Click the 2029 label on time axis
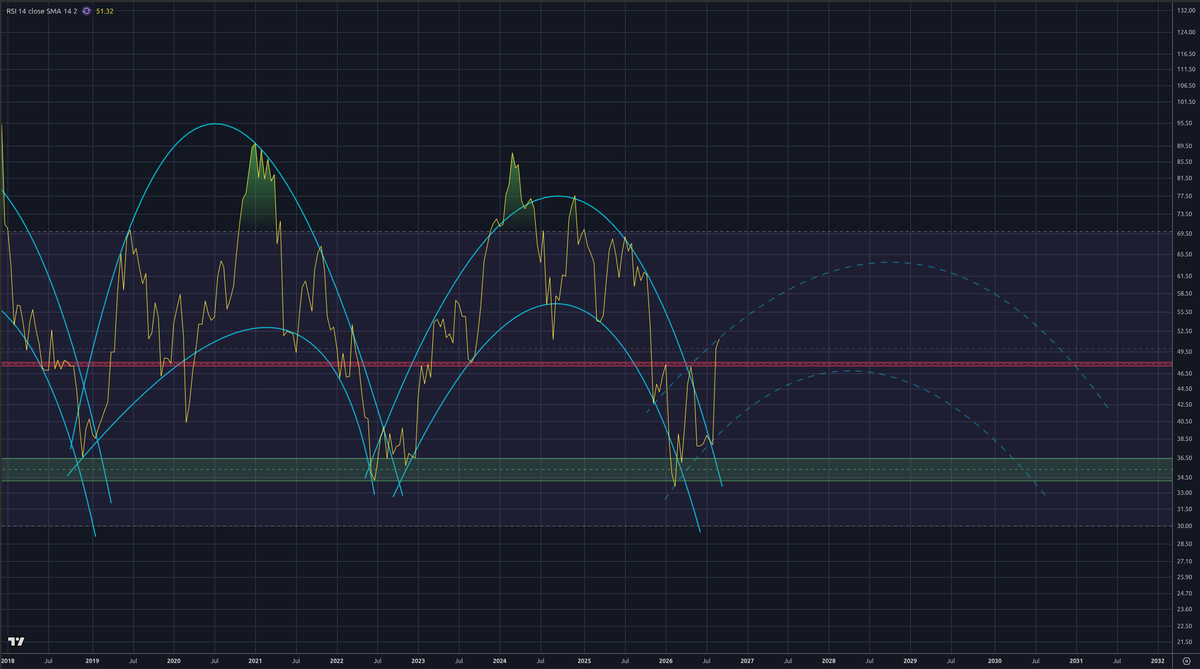The image size is (1200, 669). coord(910,661)
